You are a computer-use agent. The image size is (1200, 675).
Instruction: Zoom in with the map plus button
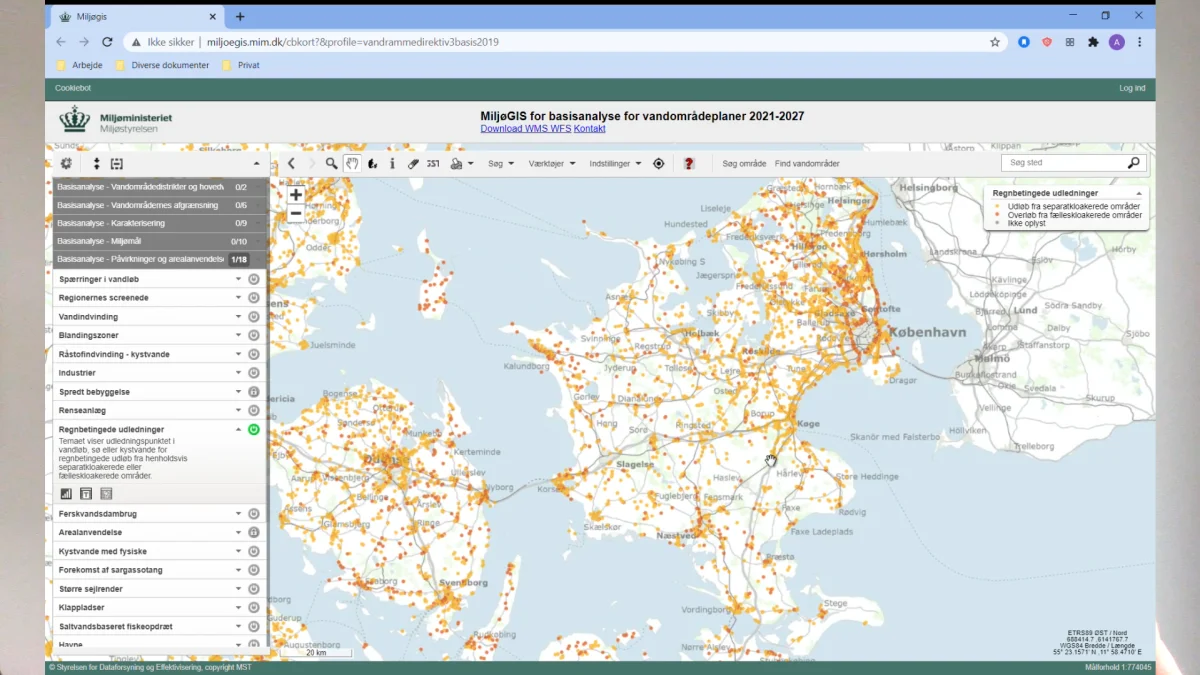(296, 195)
